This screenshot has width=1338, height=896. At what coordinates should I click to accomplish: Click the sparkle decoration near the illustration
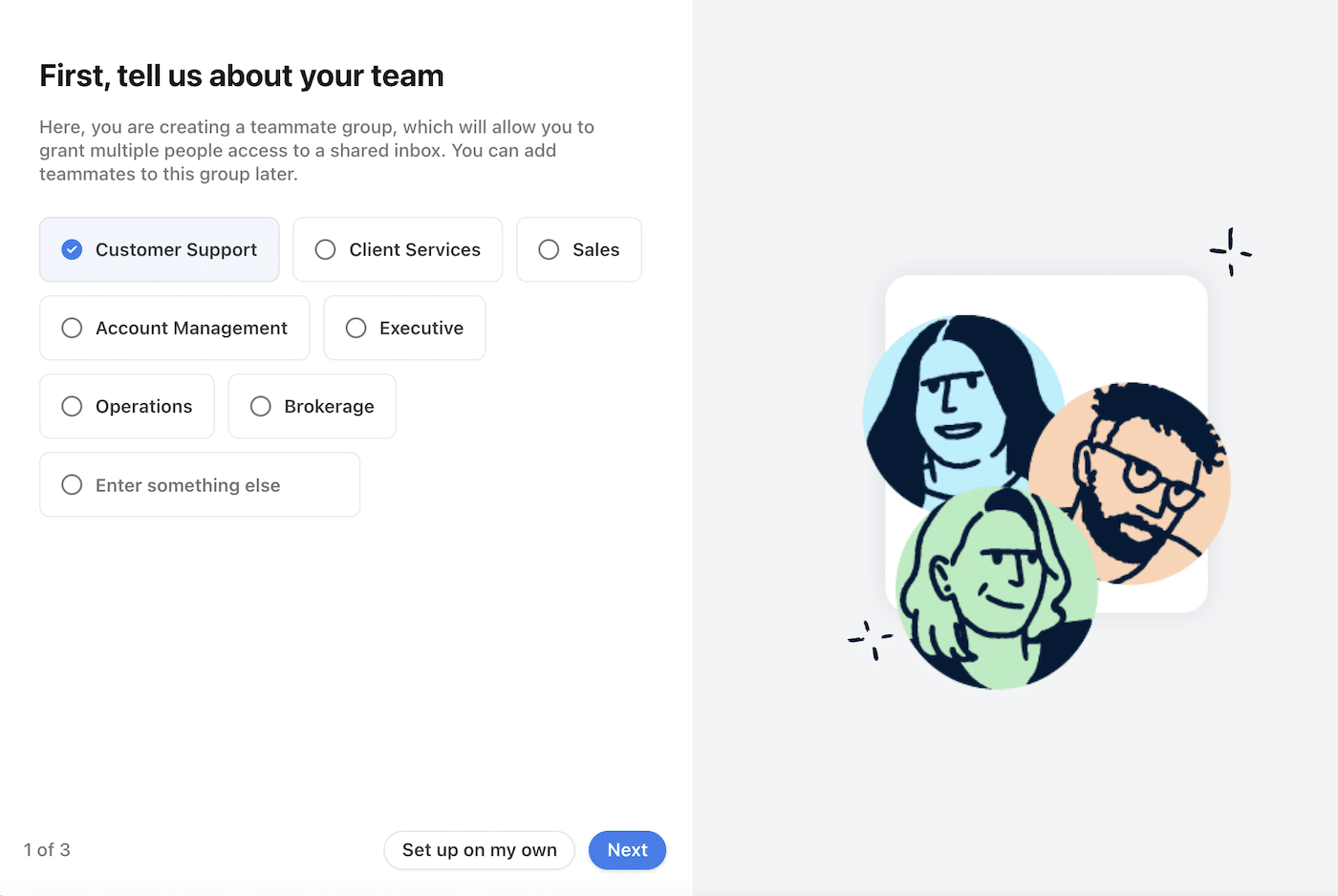coord(1231,252)
